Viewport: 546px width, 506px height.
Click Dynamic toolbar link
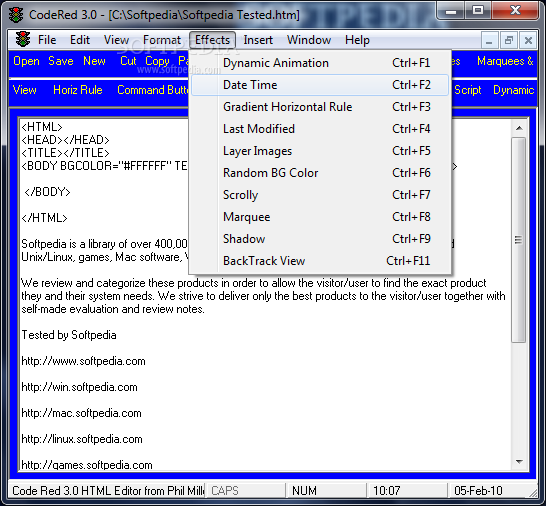point(514,90)
